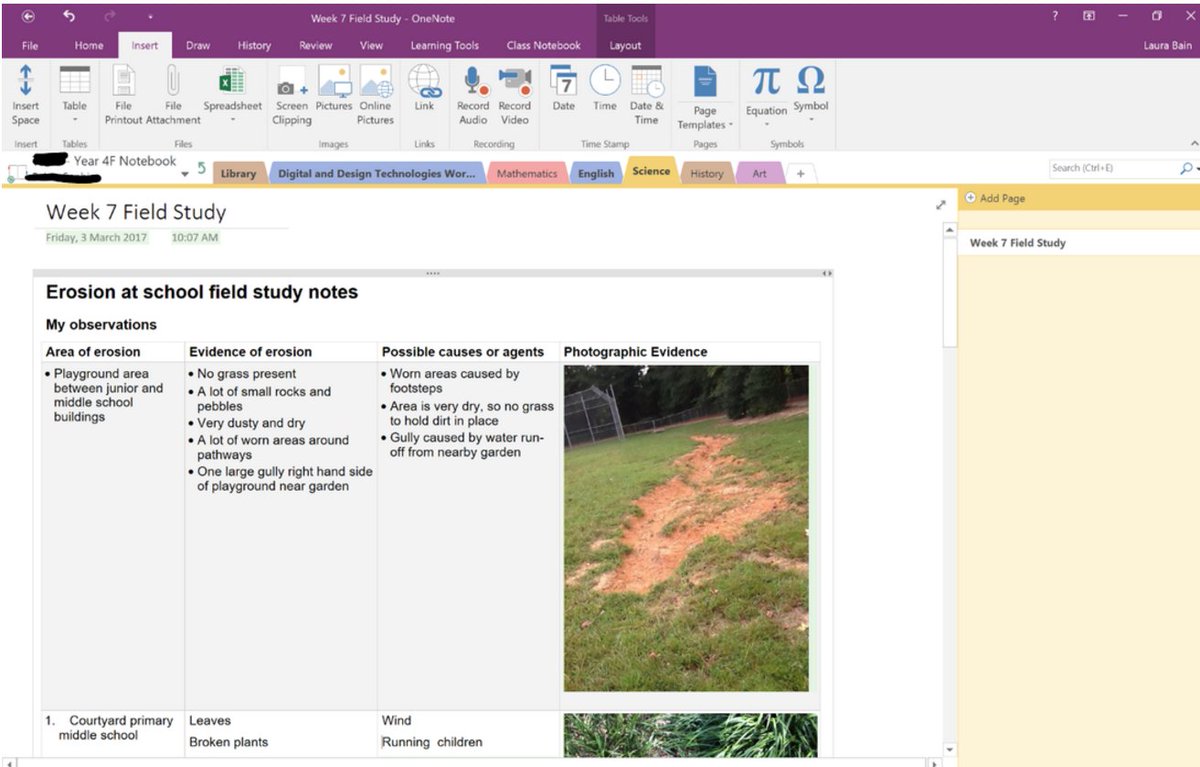Expand the page to full view
This screenshot has height=767, width=1200.
tap(941, 205)
